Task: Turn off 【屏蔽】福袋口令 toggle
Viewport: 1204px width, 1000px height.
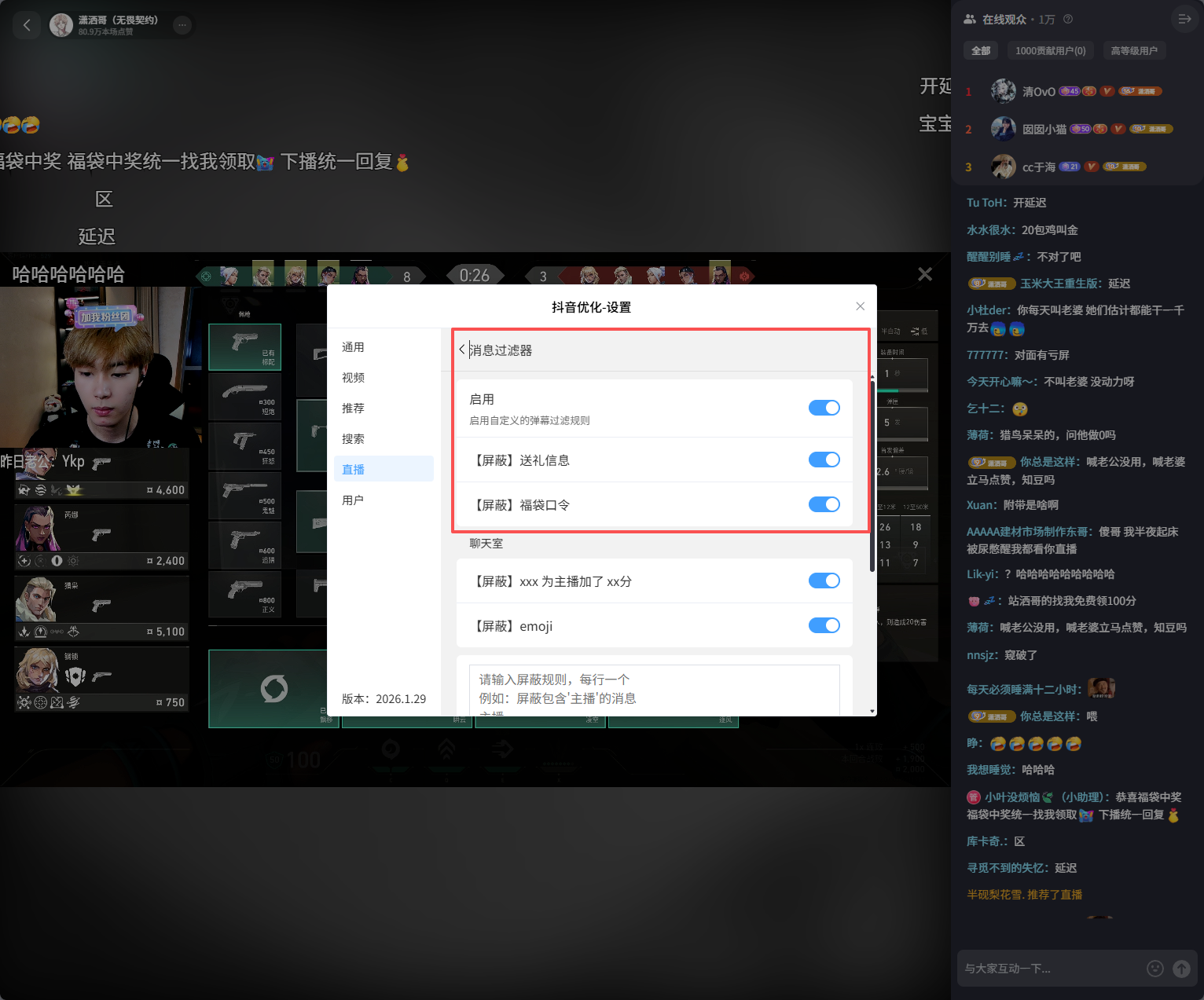Action: click(x=824, y=504)
